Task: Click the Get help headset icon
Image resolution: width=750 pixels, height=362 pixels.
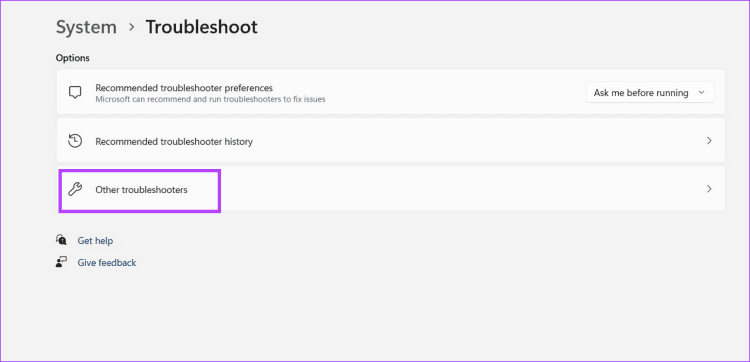Action: tap(61, 240)
